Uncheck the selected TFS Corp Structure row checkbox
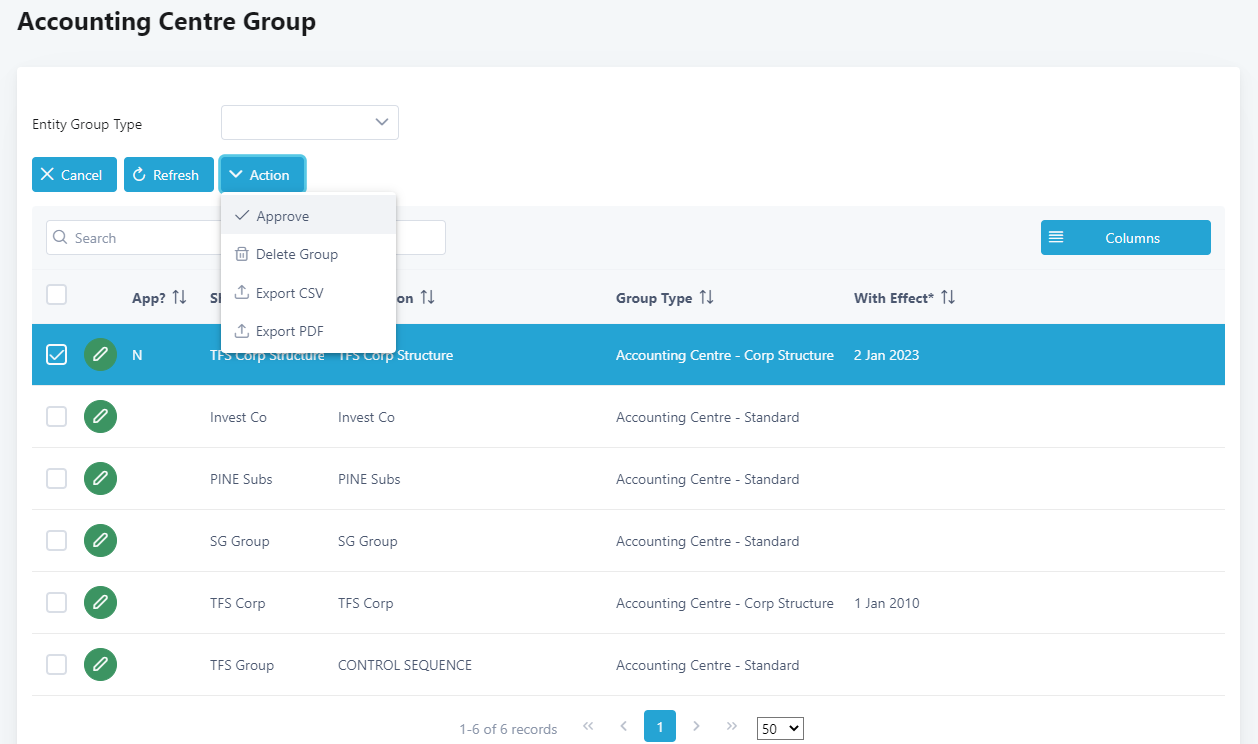The image size is (1258, 744). pyautogui.click(x=57, y=355)
